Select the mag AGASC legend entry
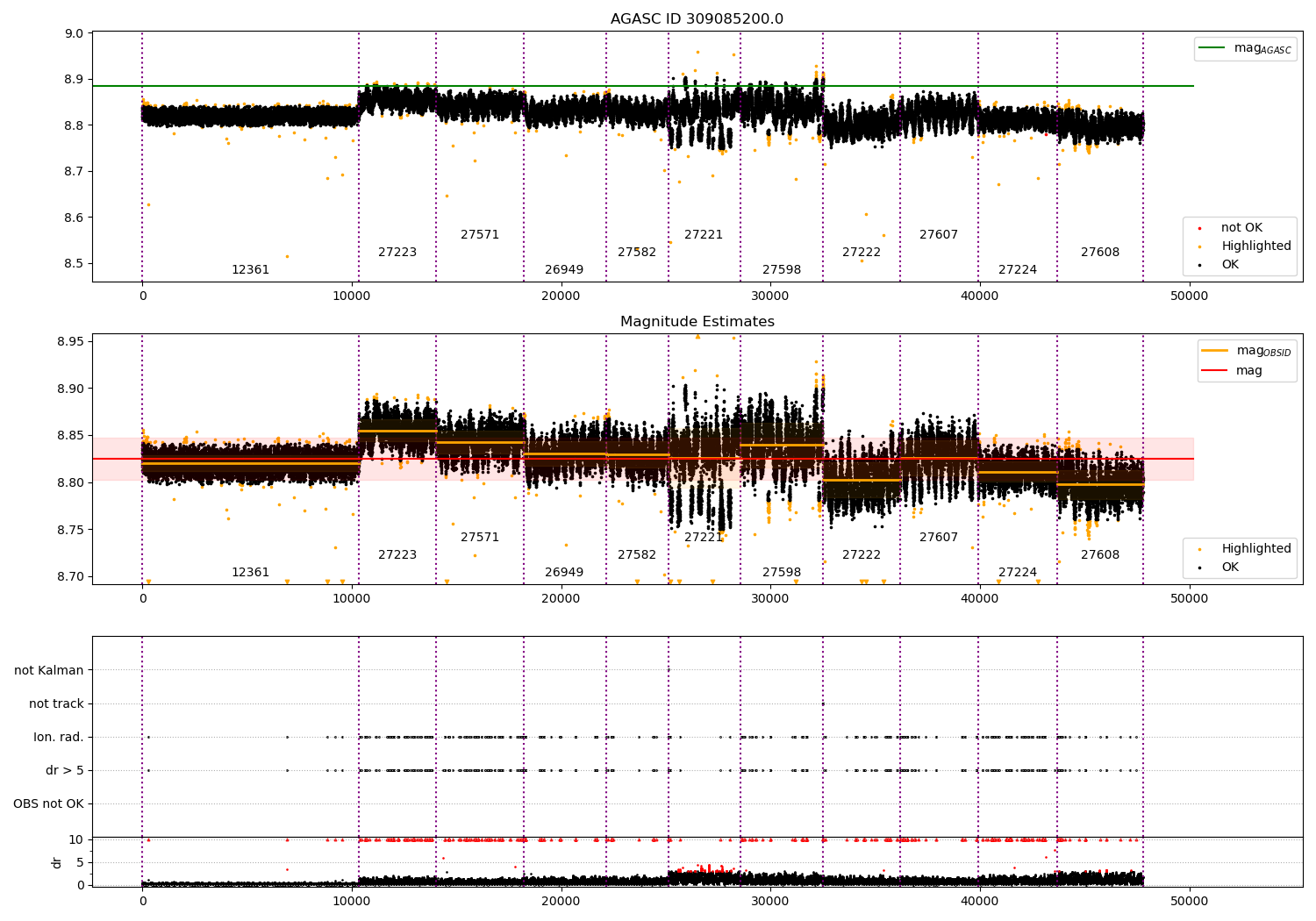This screenshot has width=1316, height=921. pos(1245,48)
